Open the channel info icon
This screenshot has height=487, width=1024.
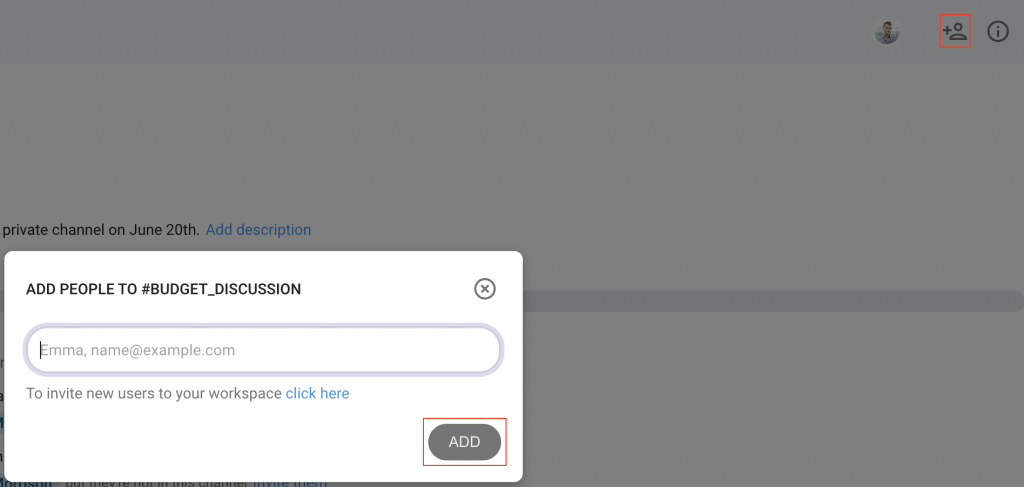click(x=997, y=31)
